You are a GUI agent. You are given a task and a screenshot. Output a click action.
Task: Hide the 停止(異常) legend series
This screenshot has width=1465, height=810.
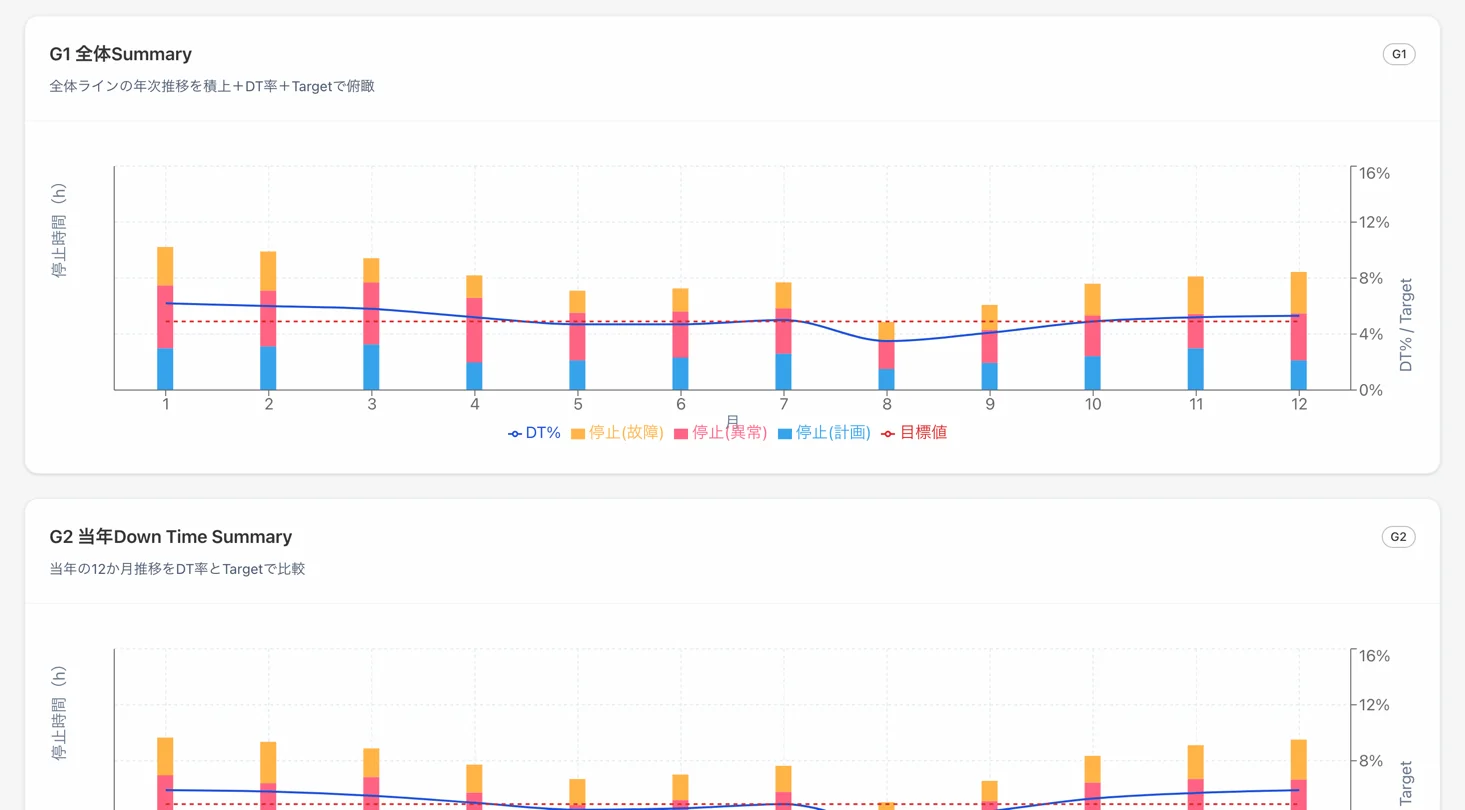721,433
